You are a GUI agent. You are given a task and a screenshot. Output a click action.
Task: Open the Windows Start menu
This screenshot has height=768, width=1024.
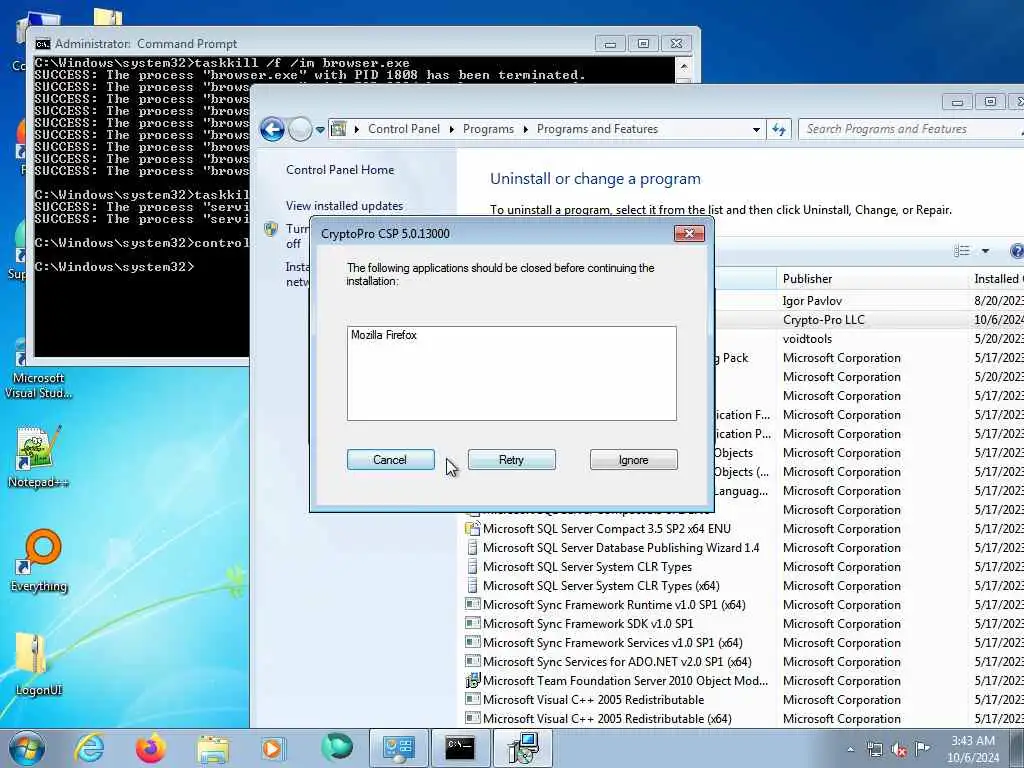click(x=27, y=748)
